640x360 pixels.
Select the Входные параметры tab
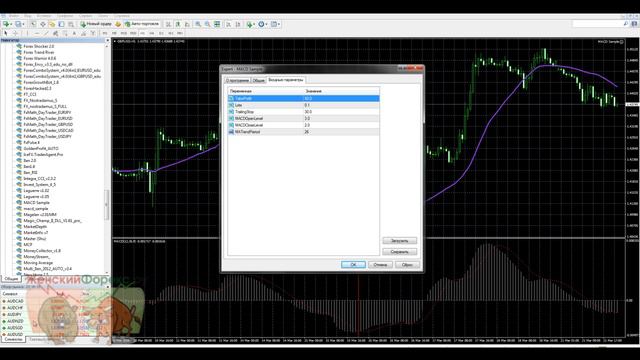(286, 80)
